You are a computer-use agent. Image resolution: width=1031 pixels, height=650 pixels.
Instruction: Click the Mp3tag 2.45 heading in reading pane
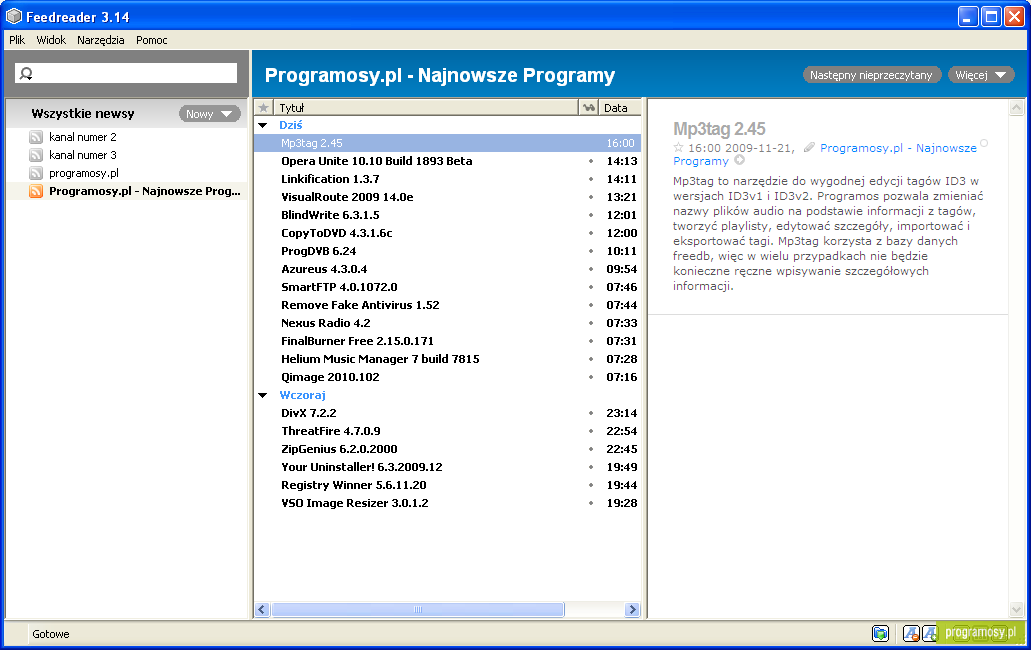tap(719, 129)
